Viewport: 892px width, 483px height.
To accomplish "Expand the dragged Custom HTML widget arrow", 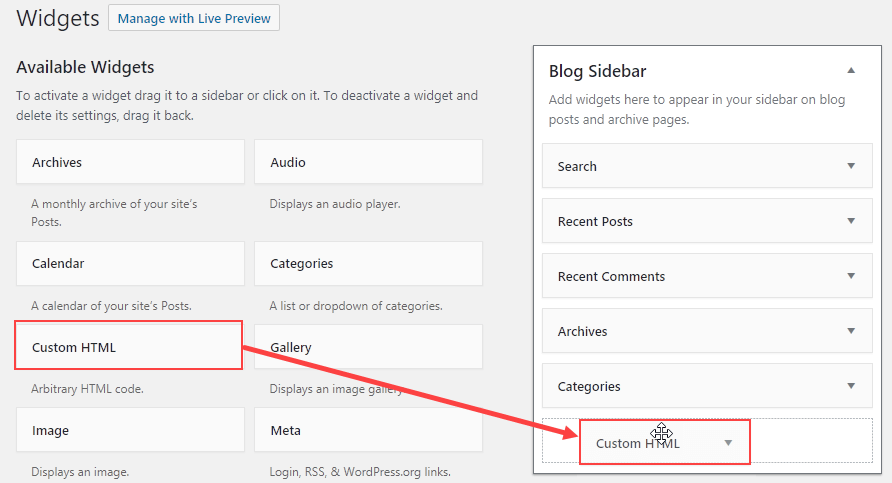I will [x=728, y=443].
